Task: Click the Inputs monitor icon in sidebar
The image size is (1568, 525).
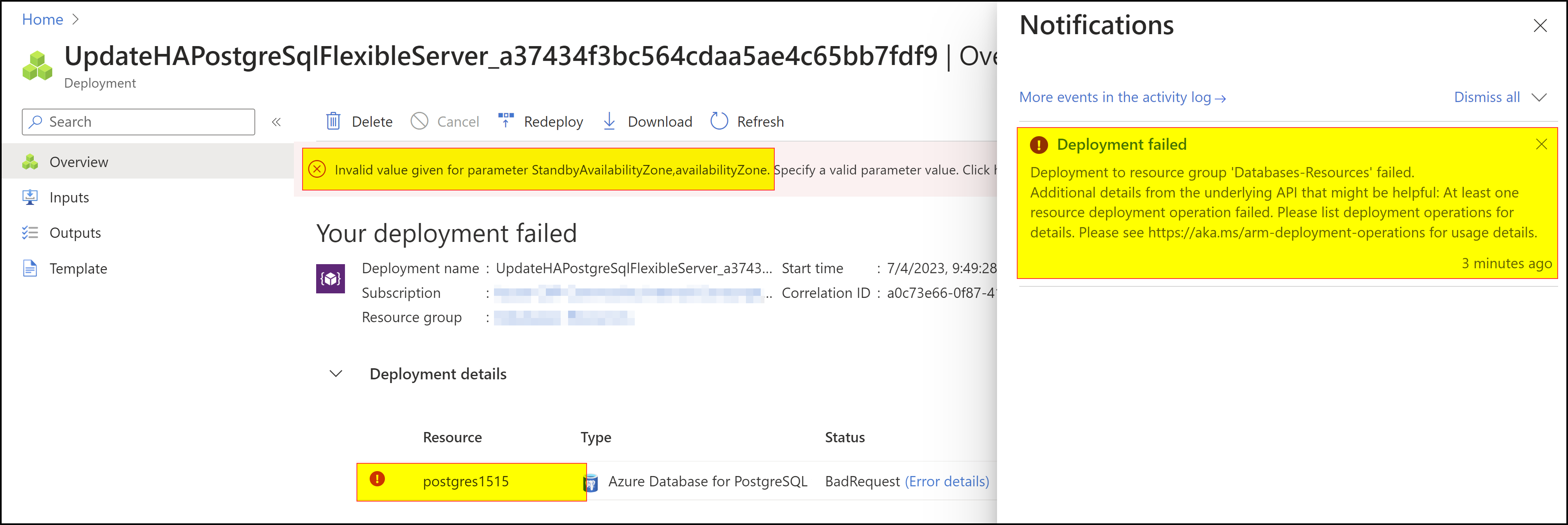Action: tap(30, 197)
